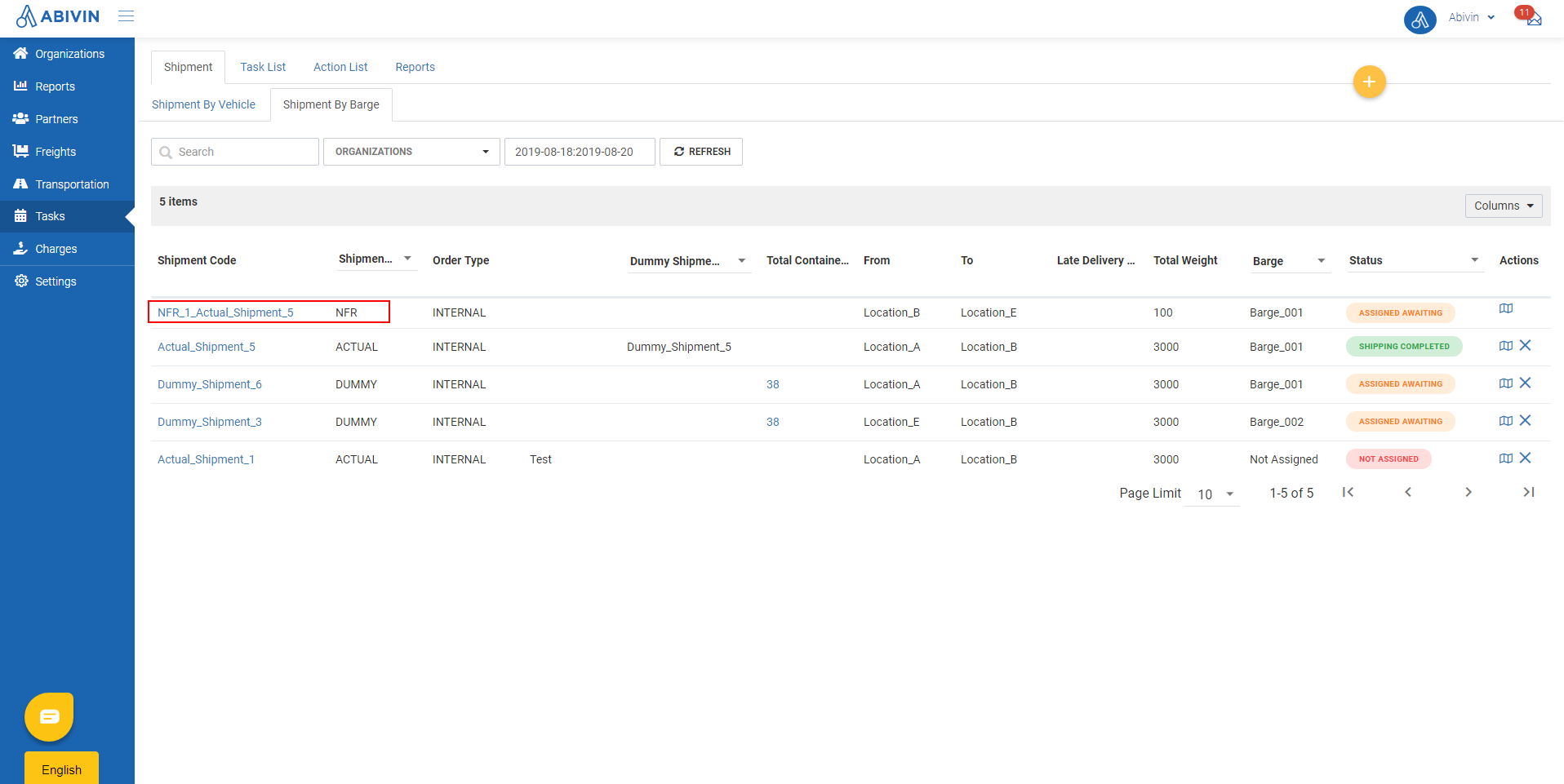Viewport: 1564px width, 784px height.
Task: Go to the first page of results
Action: click(1348, 492)
